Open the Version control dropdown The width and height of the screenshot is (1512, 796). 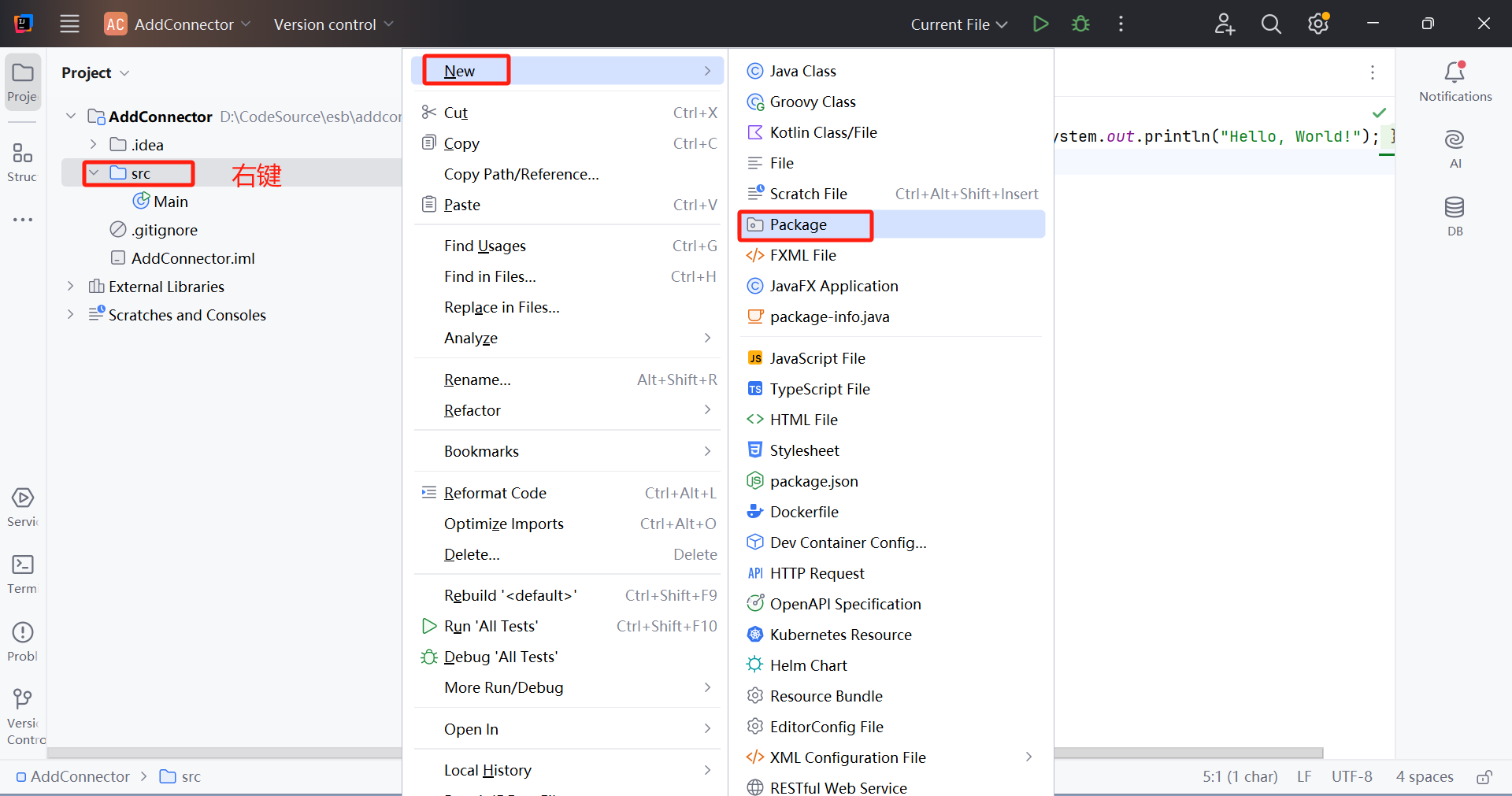coord(333,24)
